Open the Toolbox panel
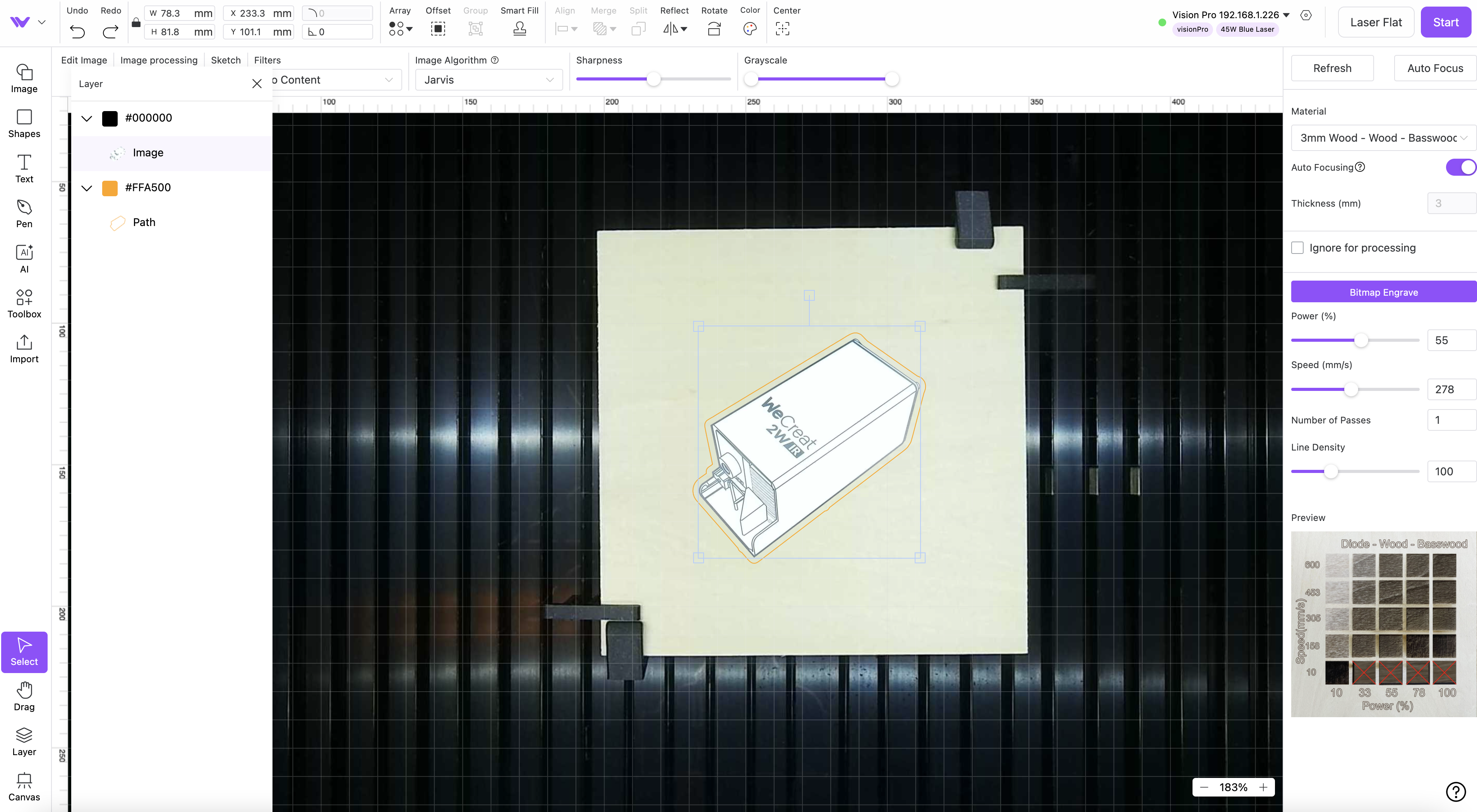 click(24, 303)
